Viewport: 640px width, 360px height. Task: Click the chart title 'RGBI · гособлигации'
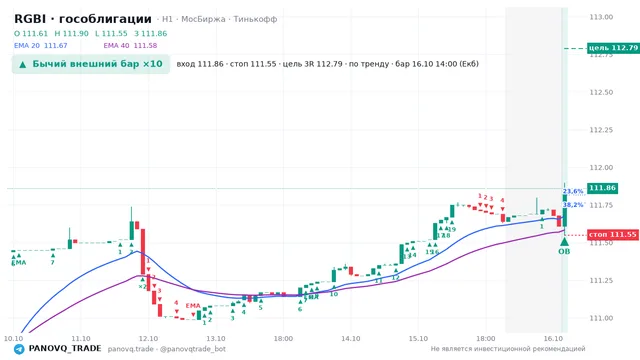click(x=83, y=19)
